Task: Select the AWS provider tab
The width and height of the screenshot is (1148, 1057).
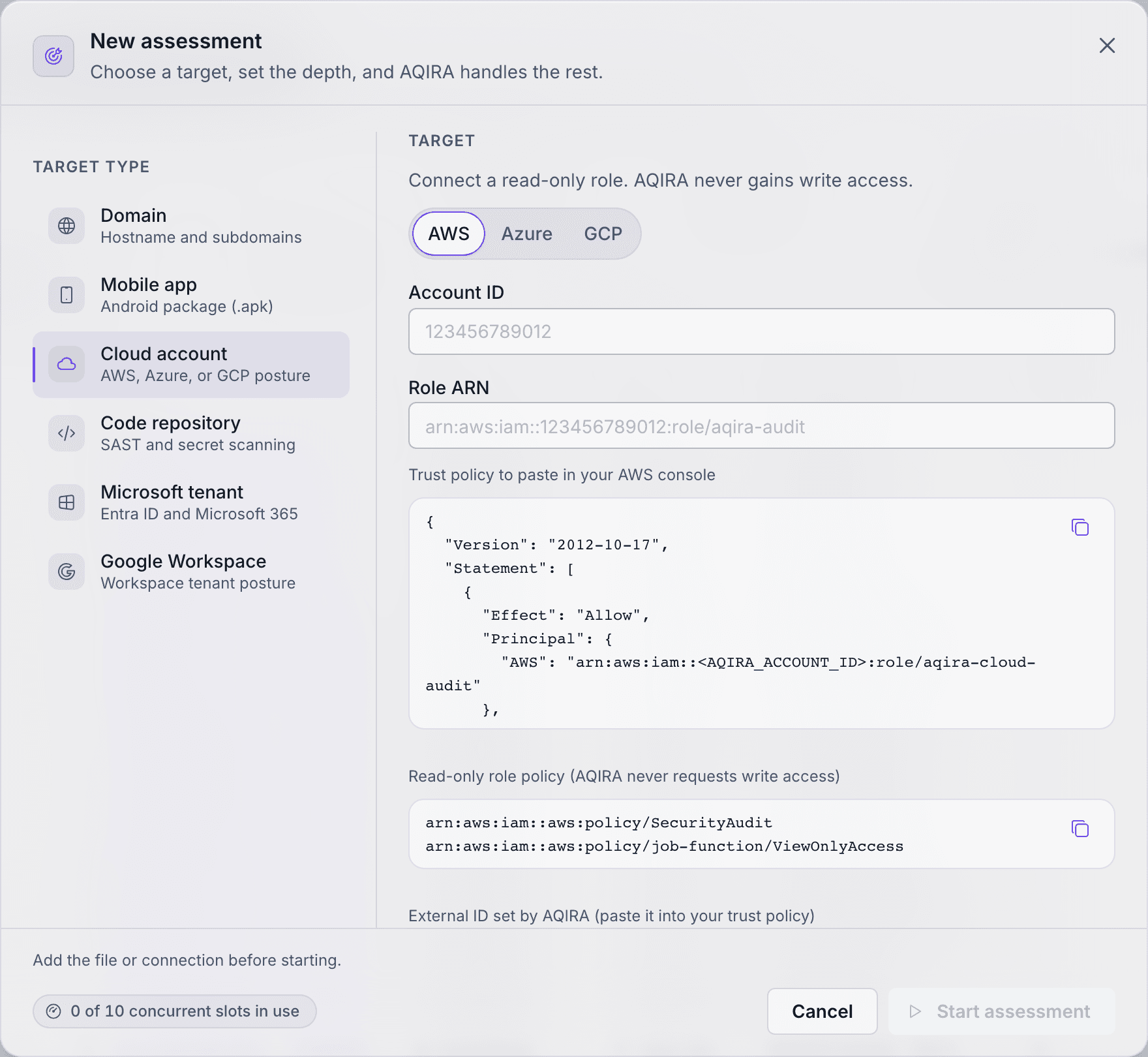Action: (x=449, y=234)
